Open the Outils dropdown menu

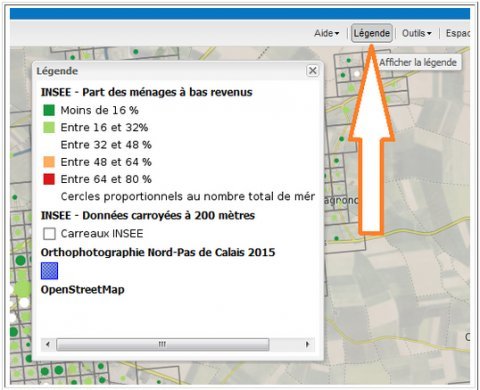point(417,33)
